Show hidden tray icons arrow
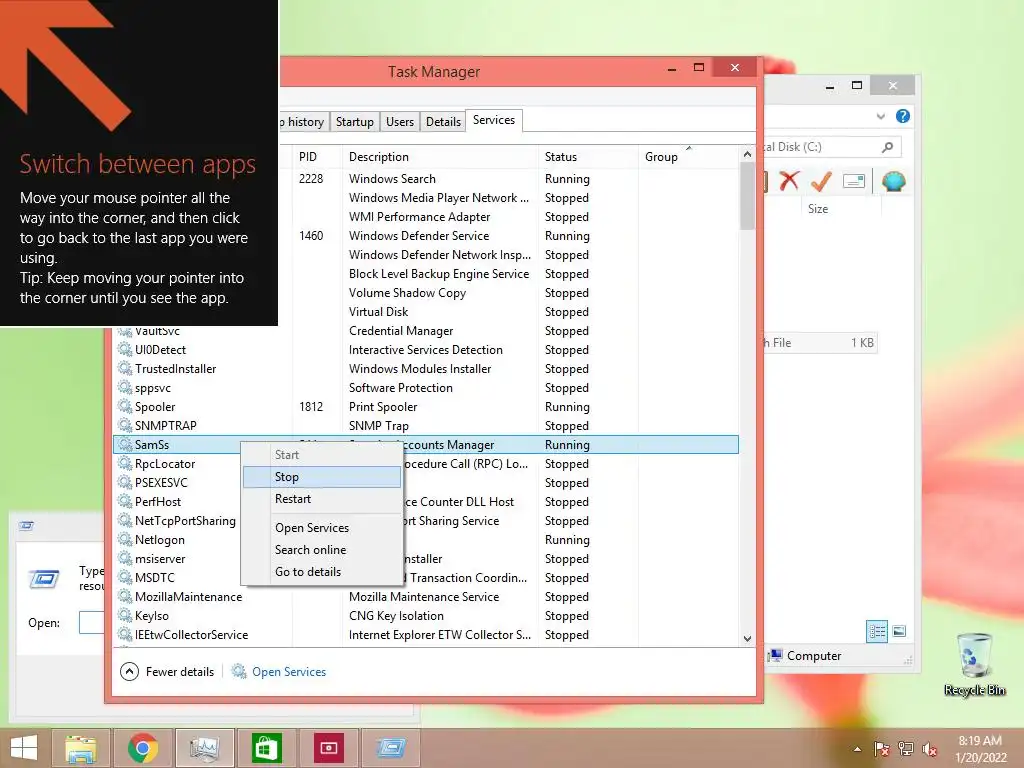Viewport: 1024px width, 768px height. coord(857,749)
